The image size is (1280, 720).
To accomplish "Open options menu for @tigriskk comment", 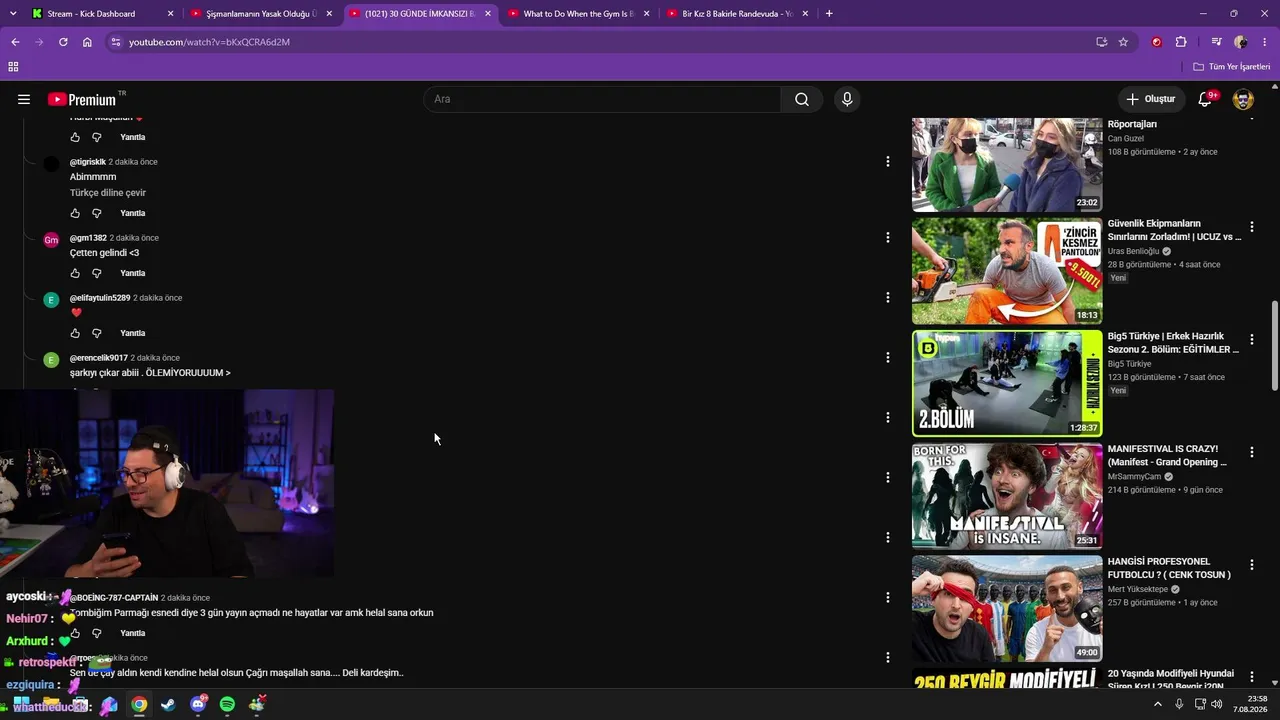I will [x=887, y=161].
